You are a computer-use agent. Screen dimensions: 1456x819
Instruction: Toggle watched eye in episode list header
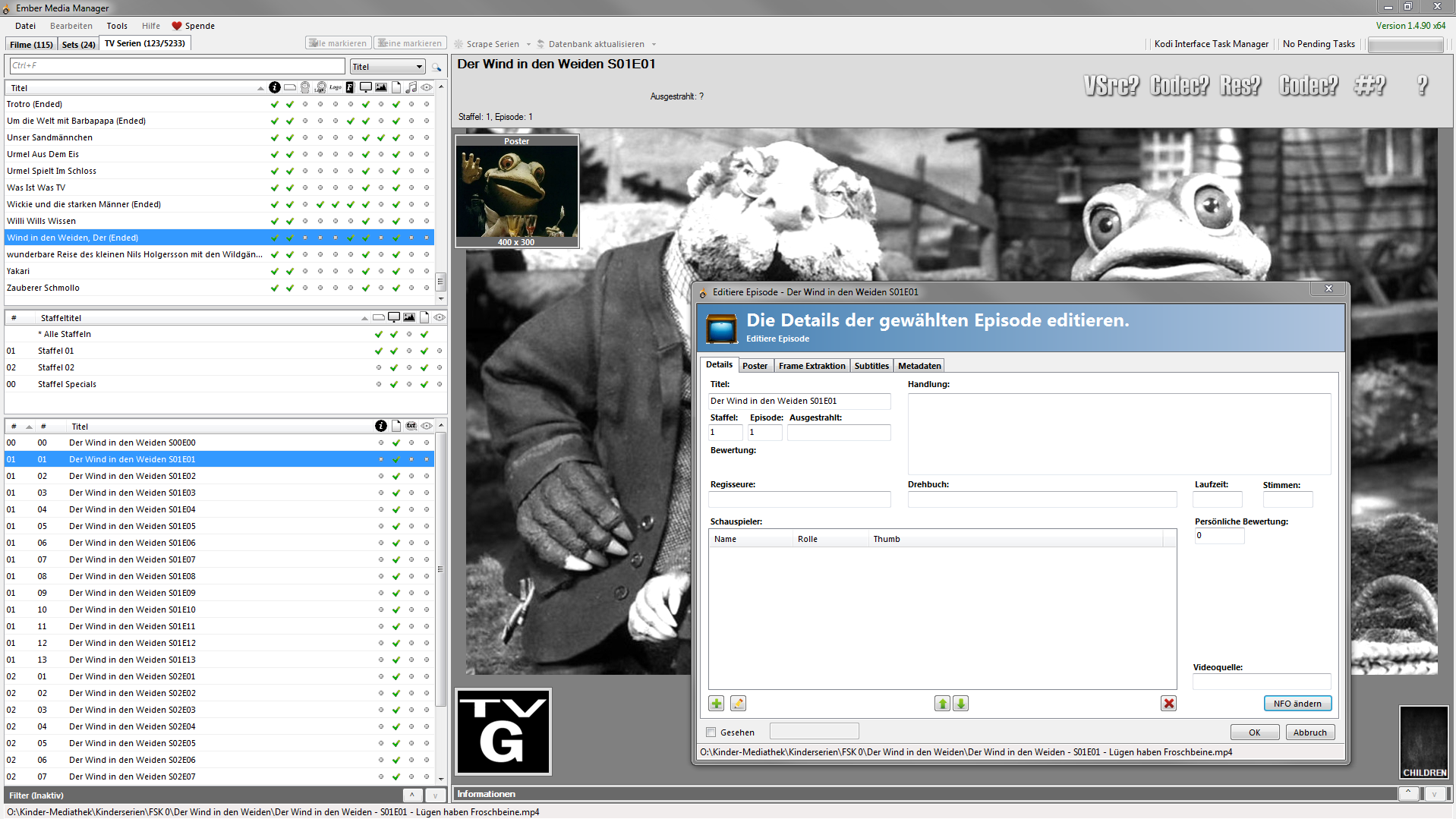pyautogui.click(x=427, y=426)
